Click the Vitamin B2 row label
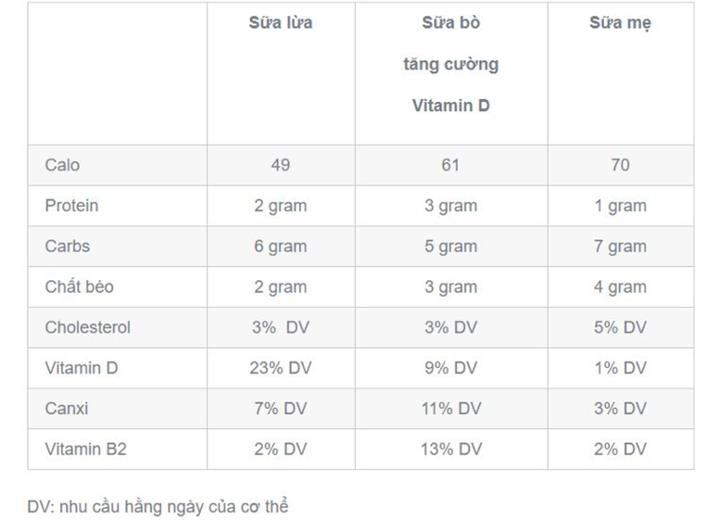Image resolution: width=720 pixels, height=520 pixels. (86, 449)
